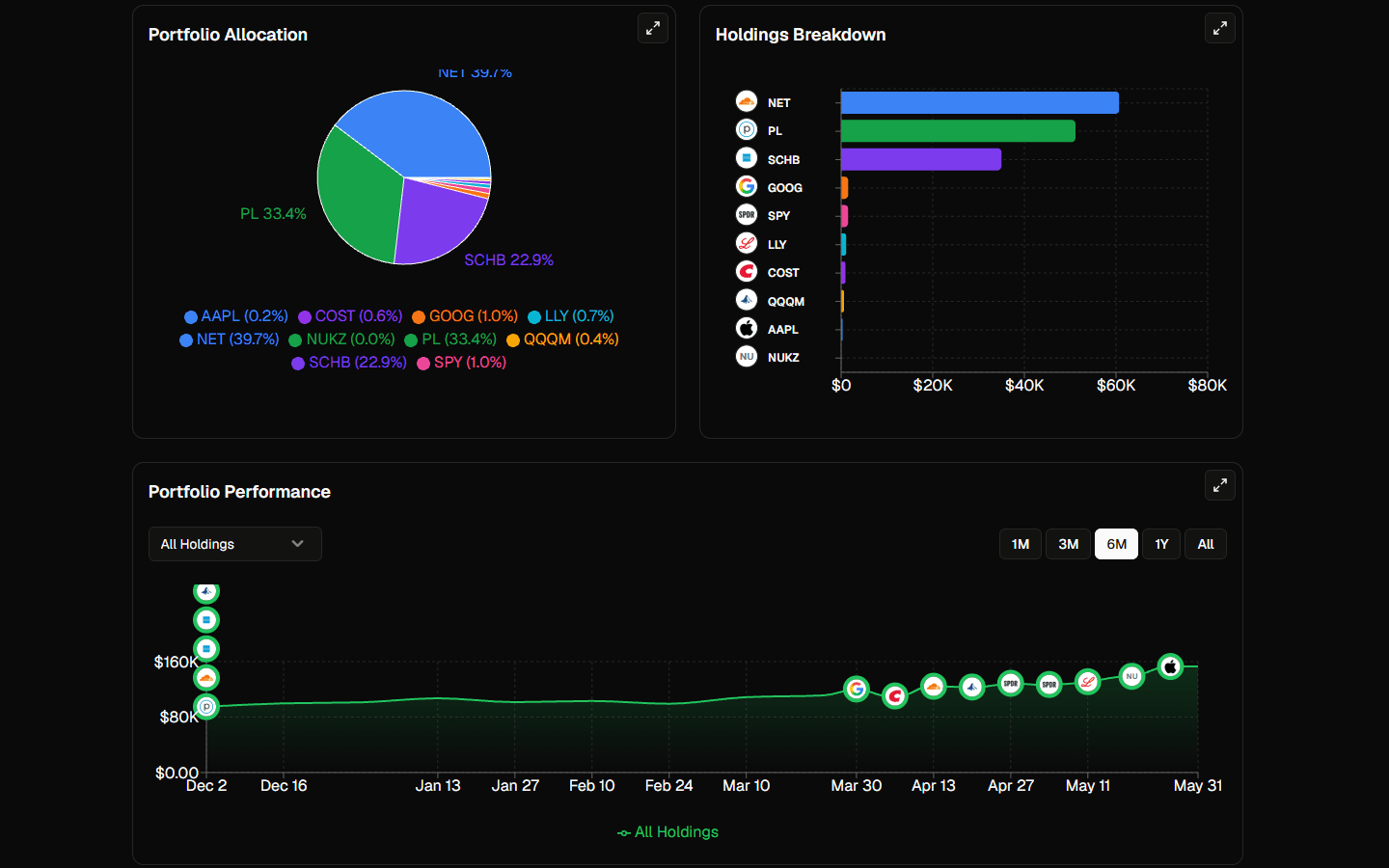1389x868 pixels.
Task: Click the SCHB logo in Holdings Breakdown
Action: tap(747, 158)
